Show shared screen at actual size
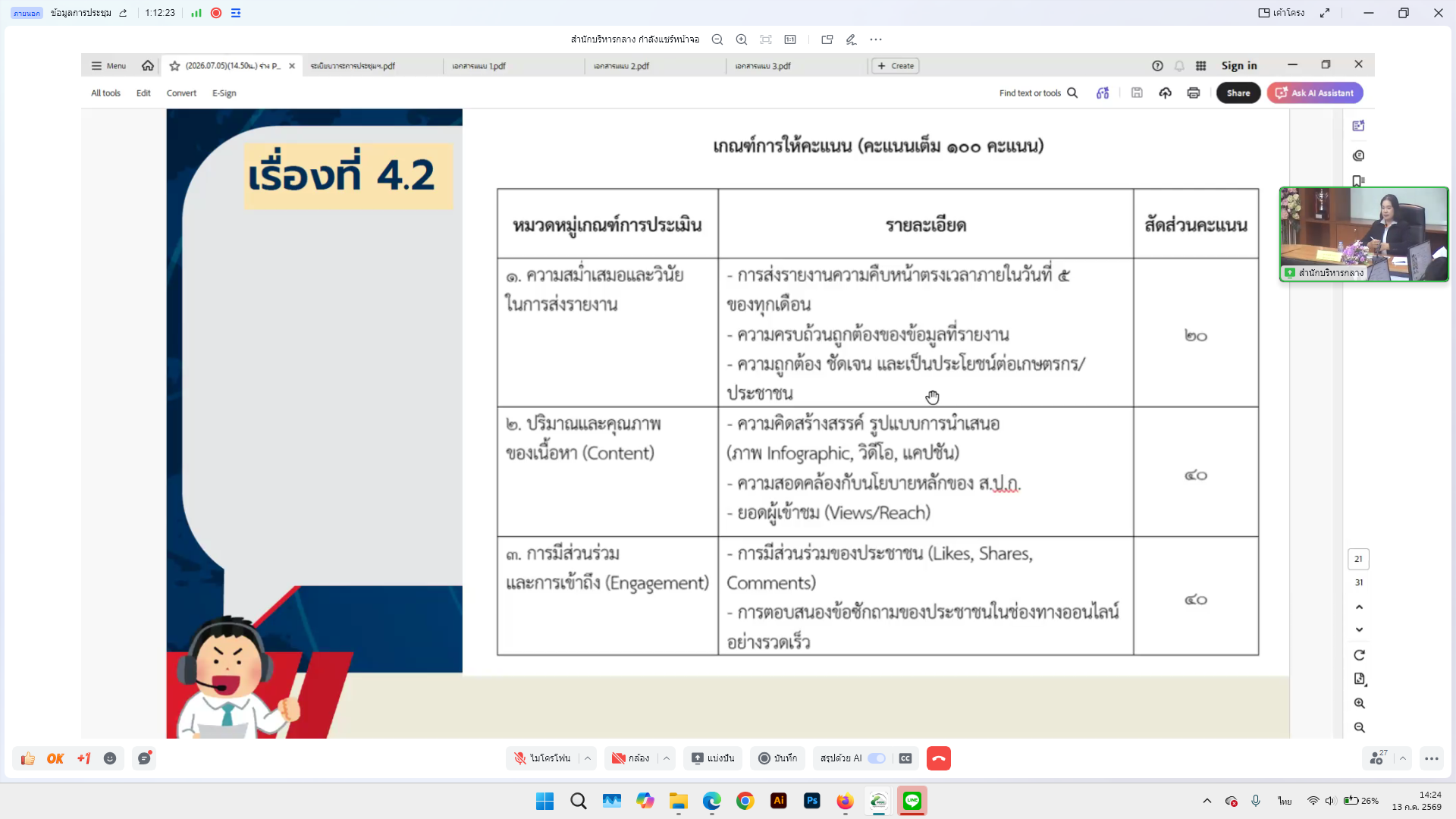The image size is (1456, 819). [790, 39]
